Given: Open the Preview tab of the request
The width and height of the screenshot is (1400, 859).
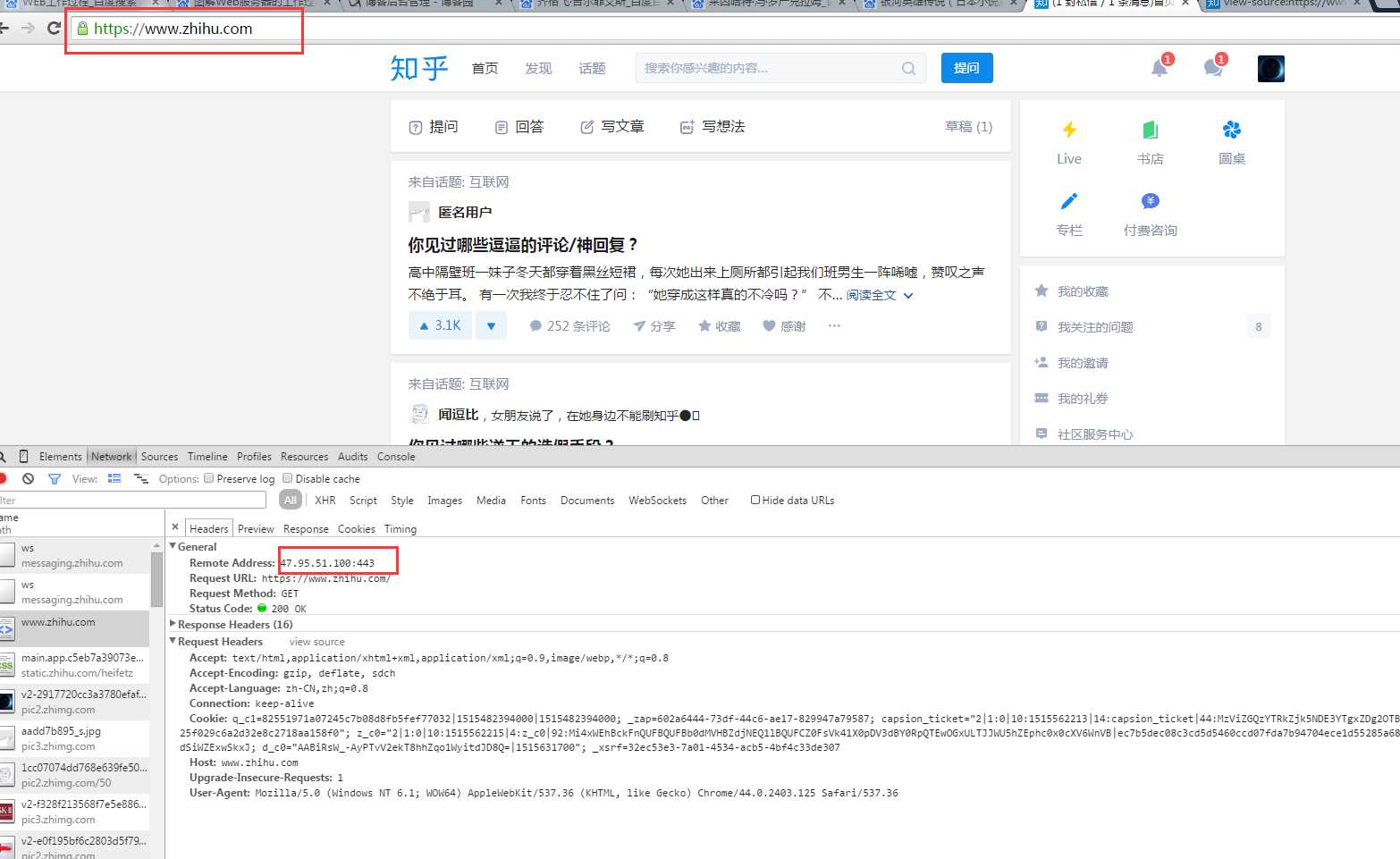Looking at the screenshot, I should pos(256,529).
